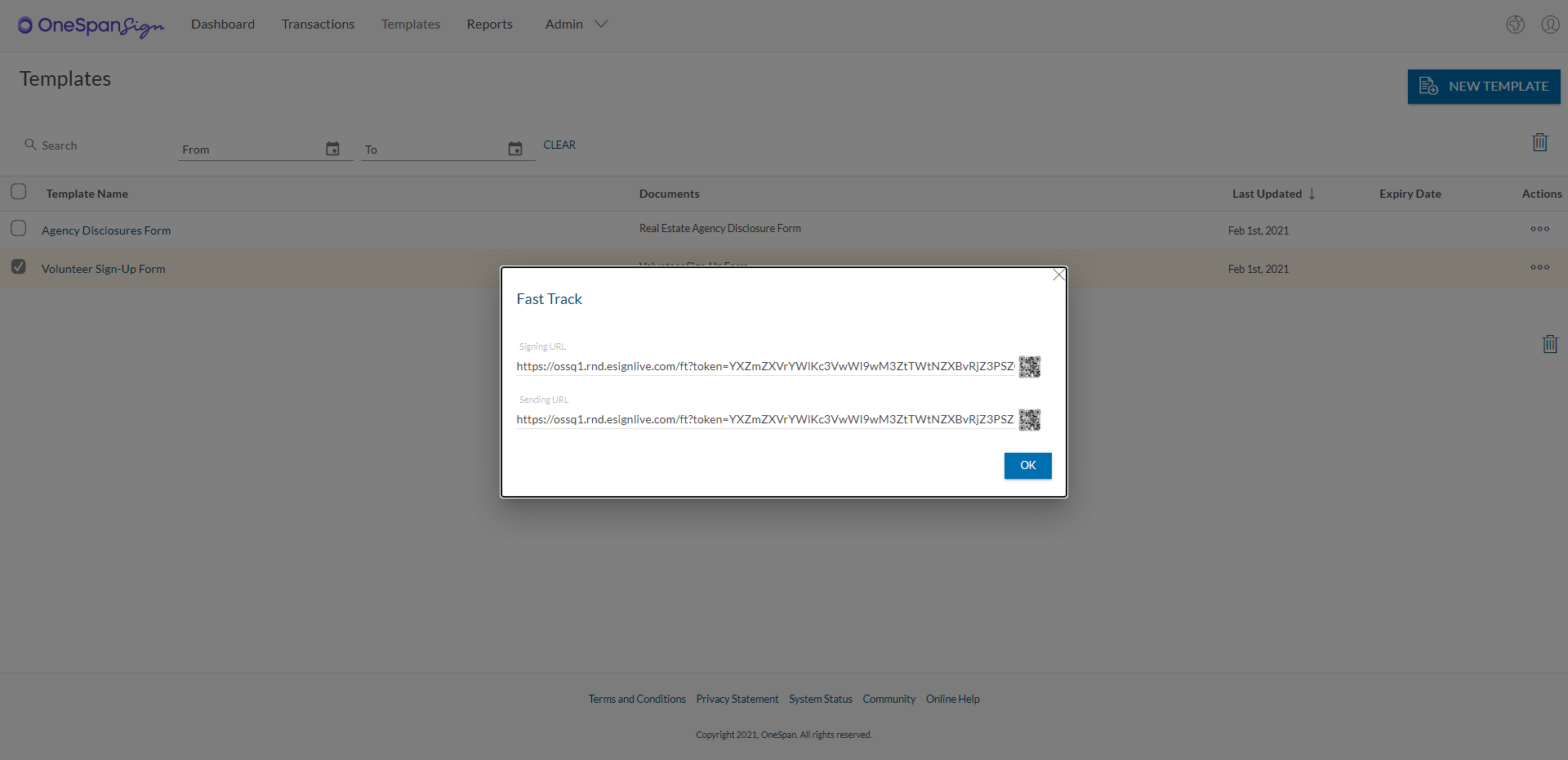Click the QR code beside the Signing URL

(x=1029, y=367)
